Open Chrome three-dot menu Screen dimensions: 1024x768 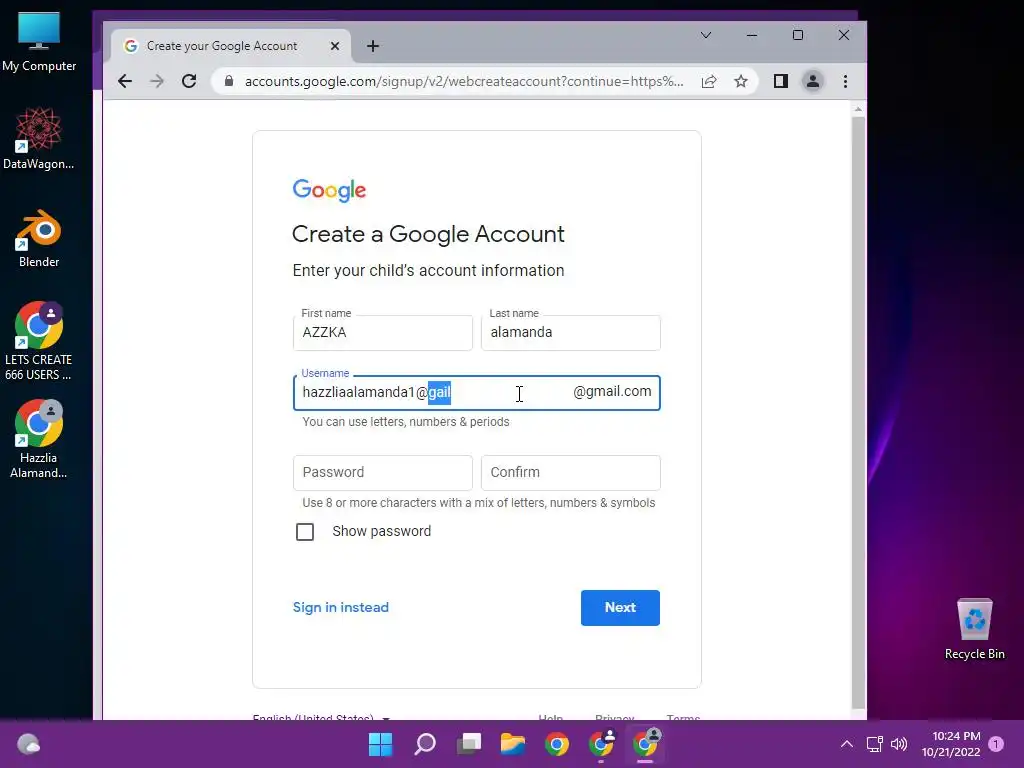846,81
